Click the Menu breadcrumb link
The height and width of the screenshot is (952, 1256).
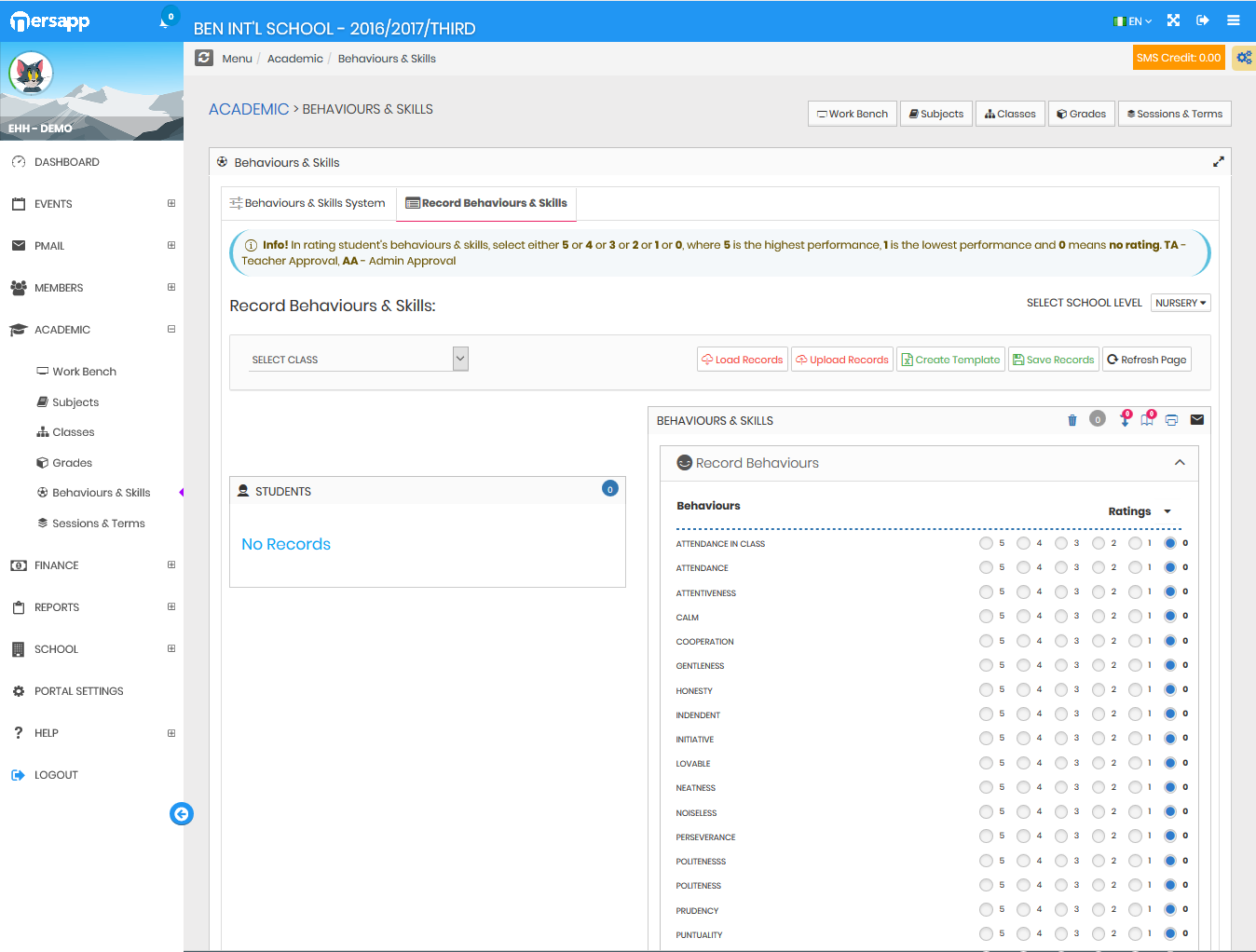pyautogui.click(x=237, y=59)
